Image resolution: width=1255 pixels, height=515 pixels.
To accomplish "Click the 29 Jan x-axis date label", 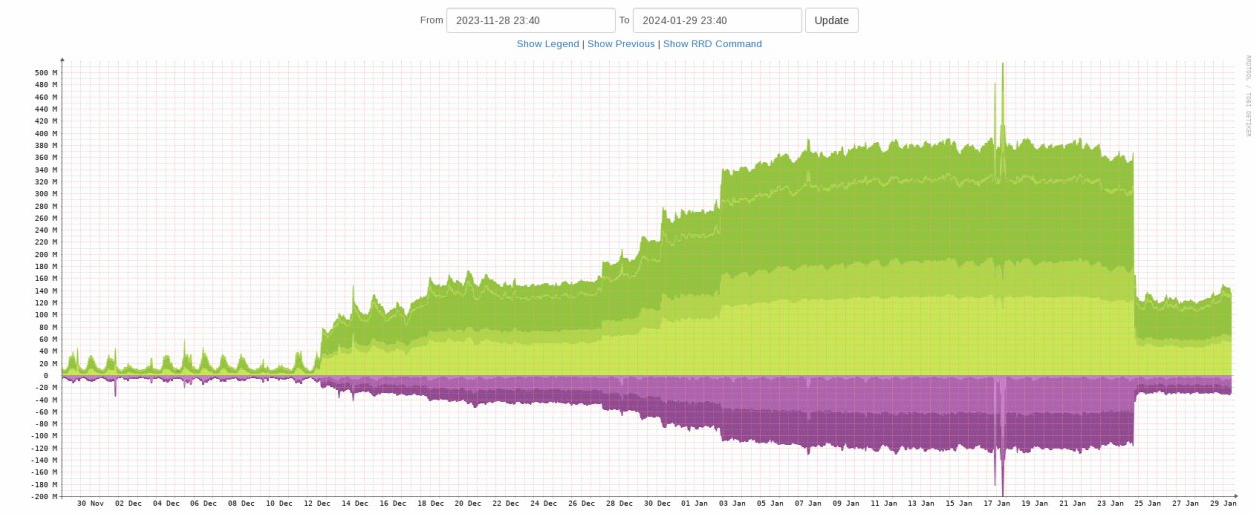I will pyautogui.click(x=1223, y=504).
